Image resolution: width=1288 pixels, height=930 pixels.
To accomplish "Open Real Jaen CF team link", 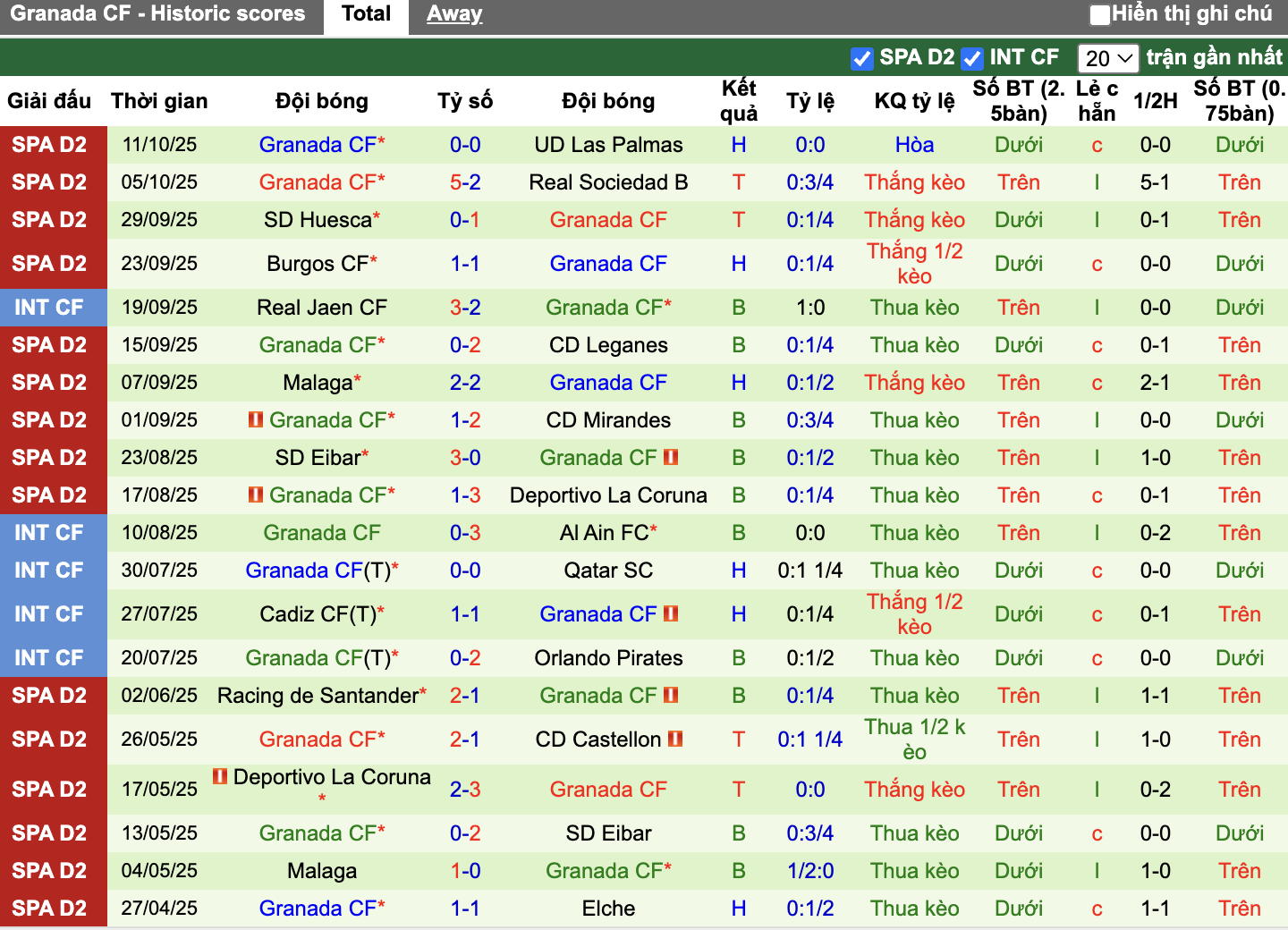I will (322, 308).
